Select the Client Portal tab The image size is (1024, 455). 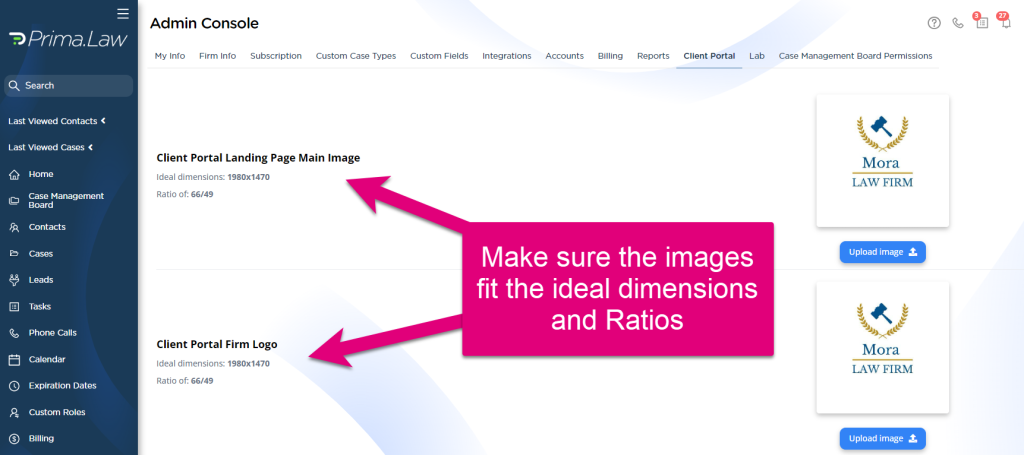click(709, 56)
